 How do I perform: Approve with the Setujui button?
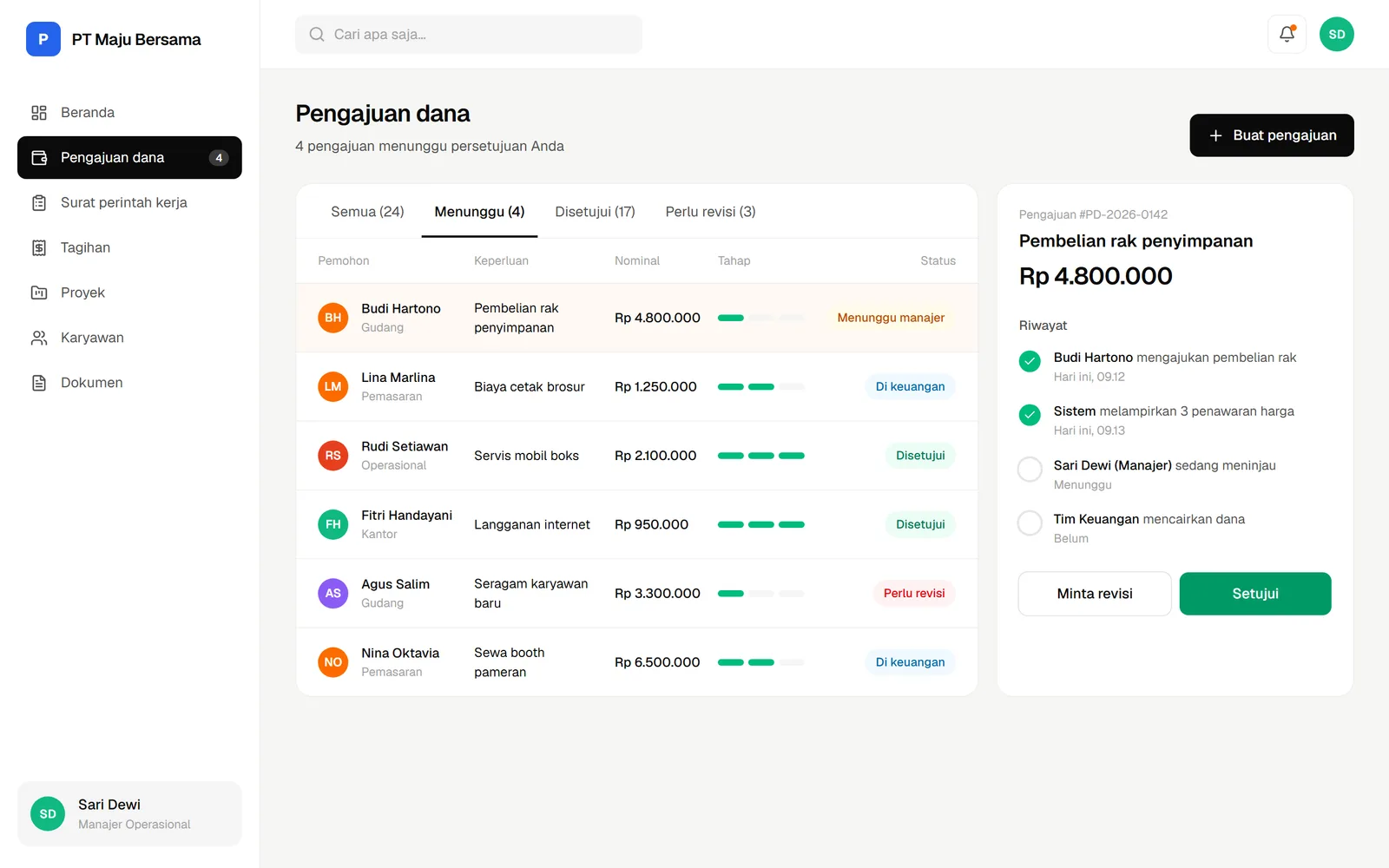pos(1255,594)
